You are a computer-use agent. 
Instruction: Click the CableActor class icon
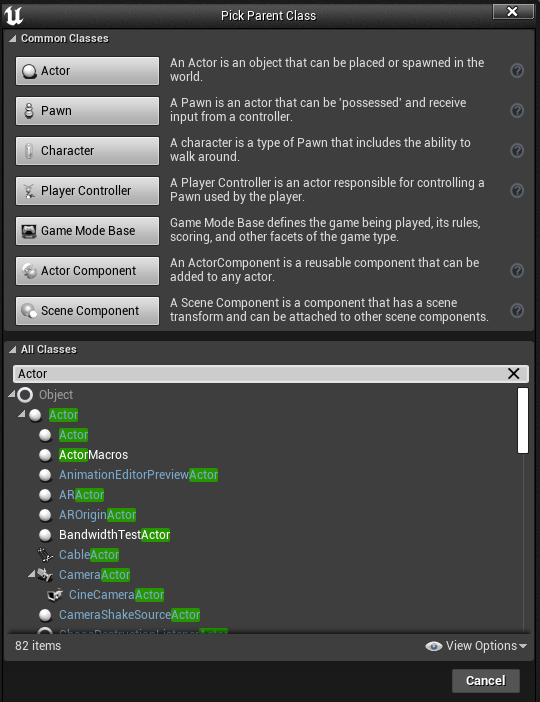click(x=45, y=555)
